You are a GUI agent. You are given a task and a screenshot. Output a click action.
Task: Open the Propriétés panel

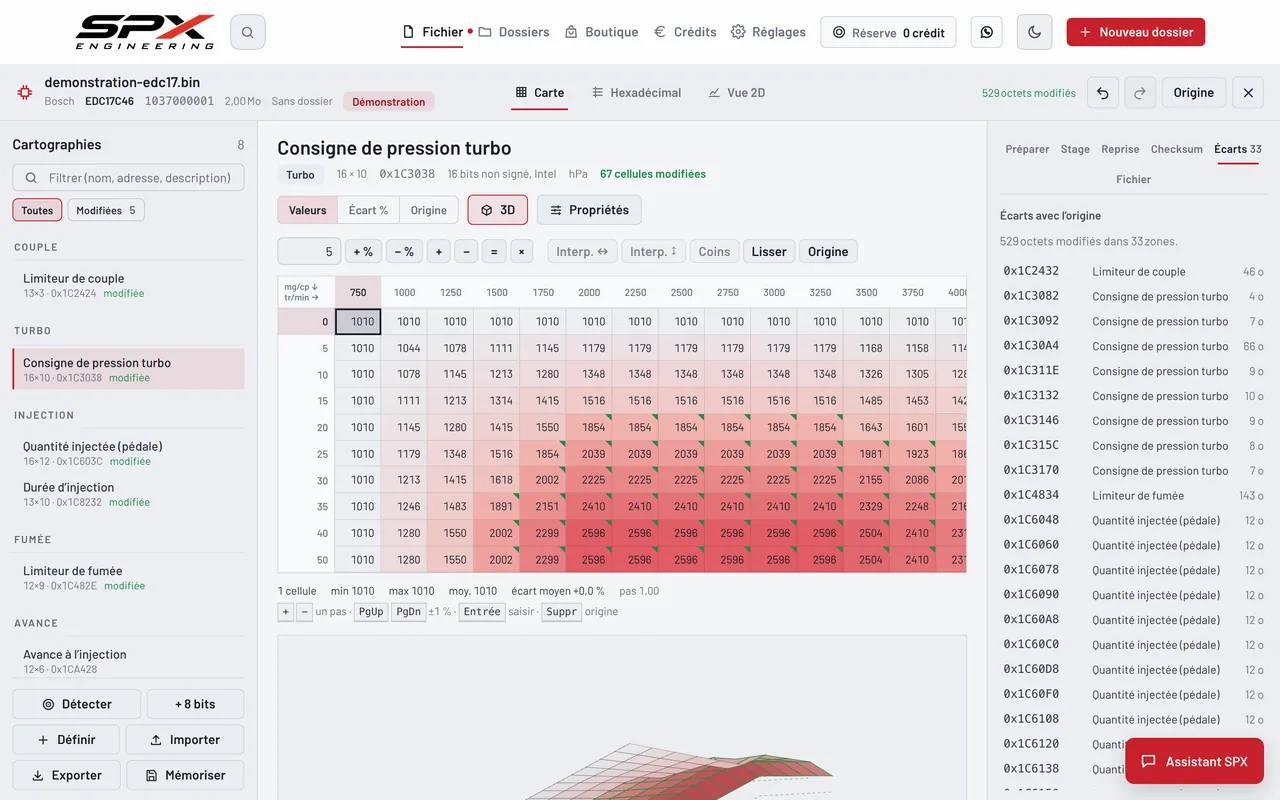tap(589, 210)
